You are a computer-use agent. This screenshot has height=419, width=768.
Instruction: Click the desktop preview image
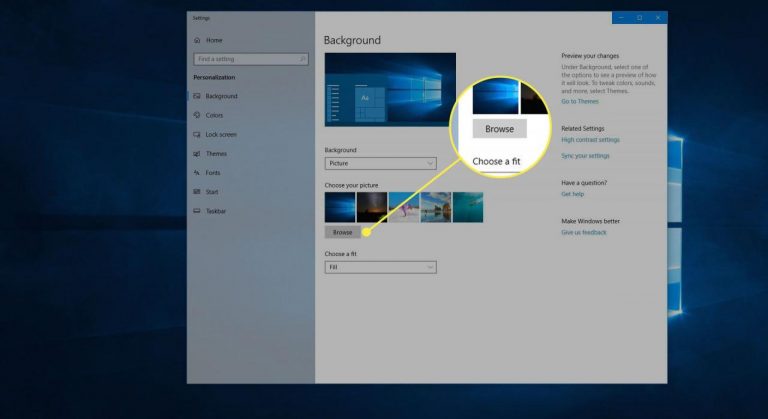pyautogui.click(x=390, y=90)
